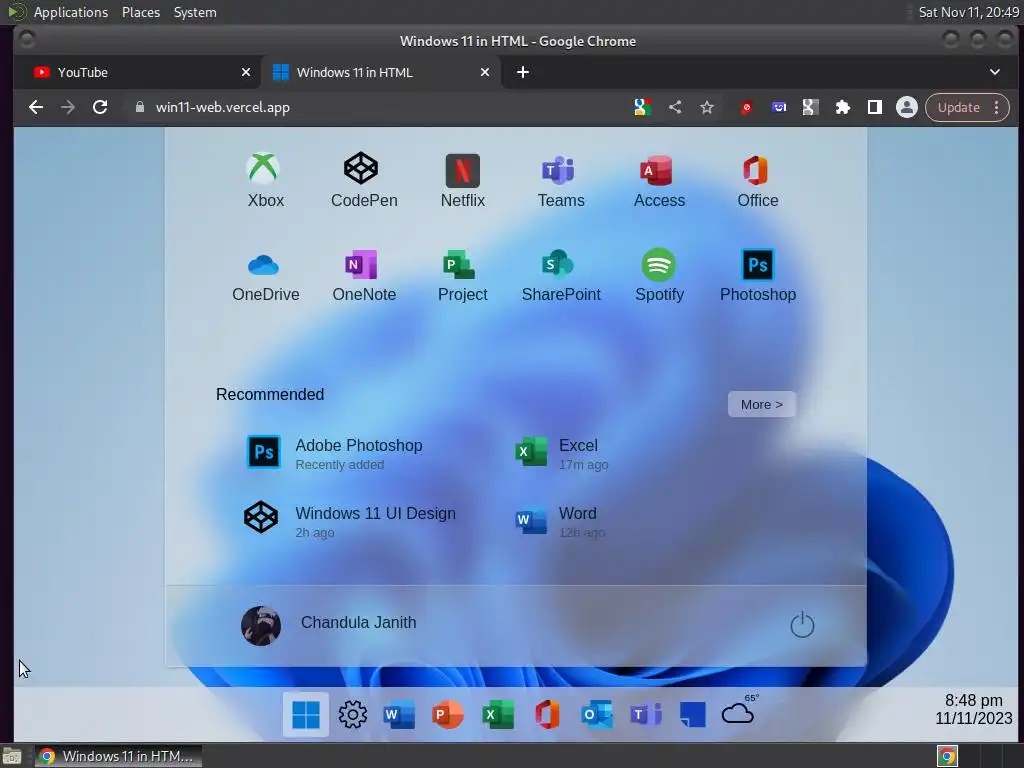The image size is (1024, 768).
Task: Select the Windows 11 in HTML tab
Action: point(380,72)
